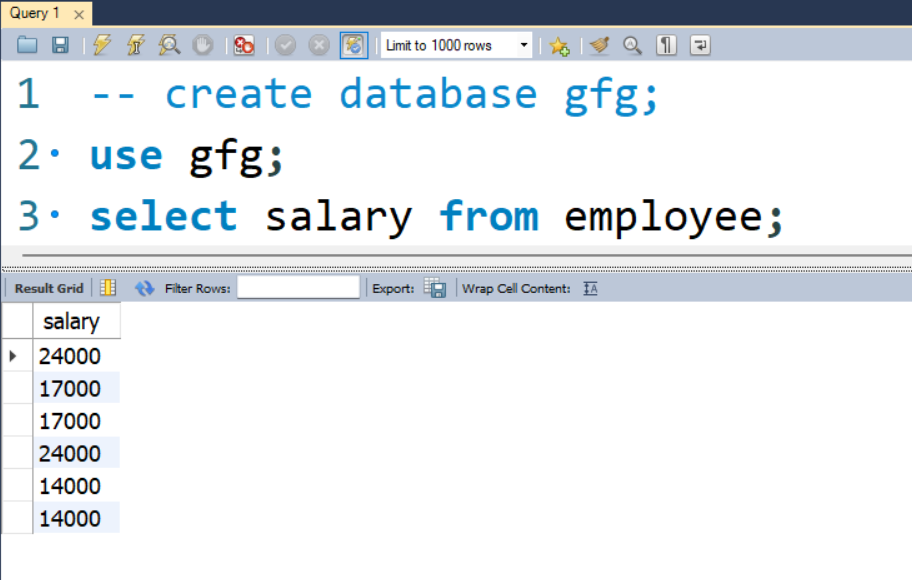This screenshot has width=912, height=580.
Task: Refresh the result data icon
Action: point(144,288)
